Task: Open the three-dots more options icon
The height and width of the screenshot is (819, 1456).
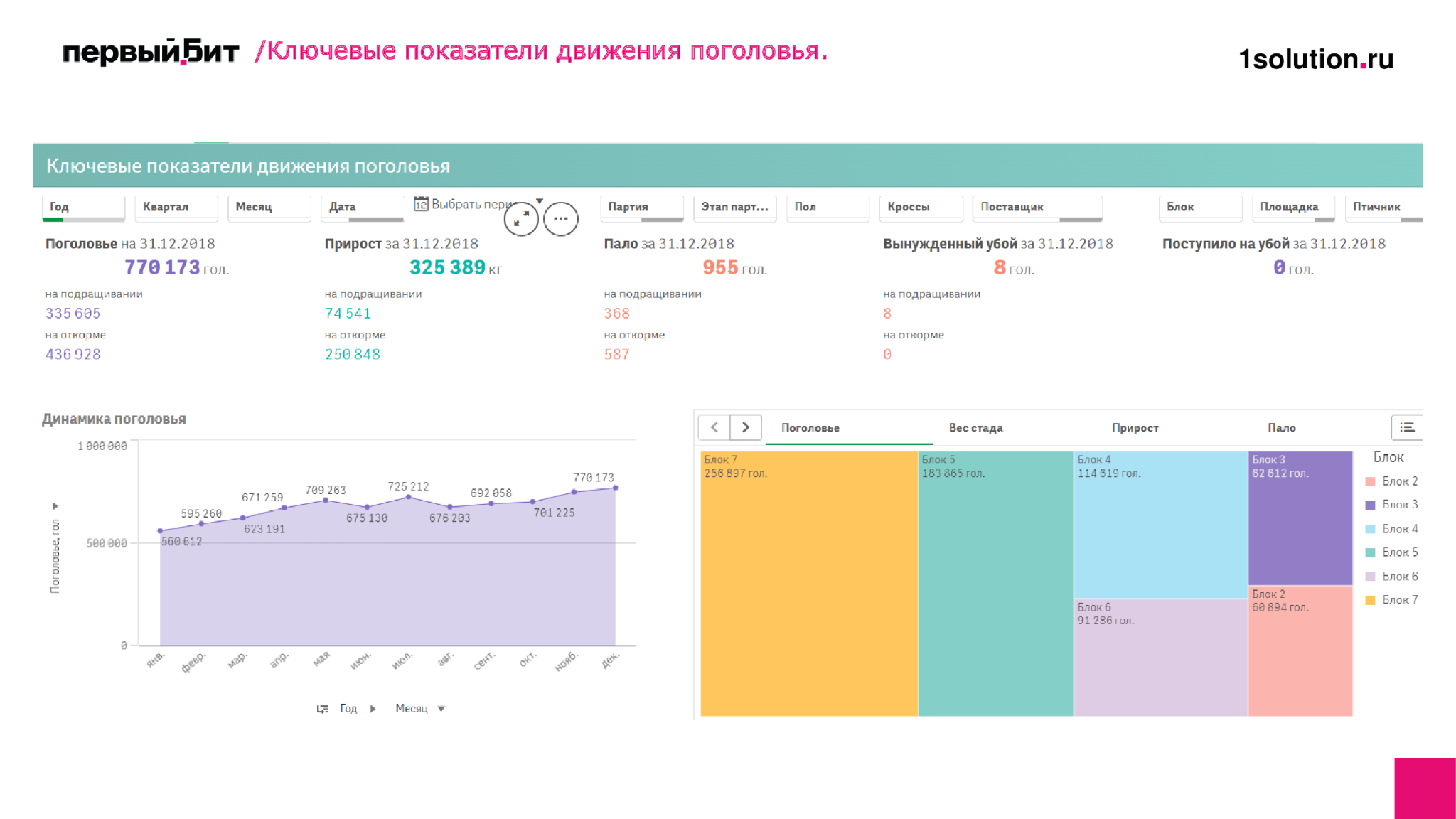Action: click(x=561, y=218)
